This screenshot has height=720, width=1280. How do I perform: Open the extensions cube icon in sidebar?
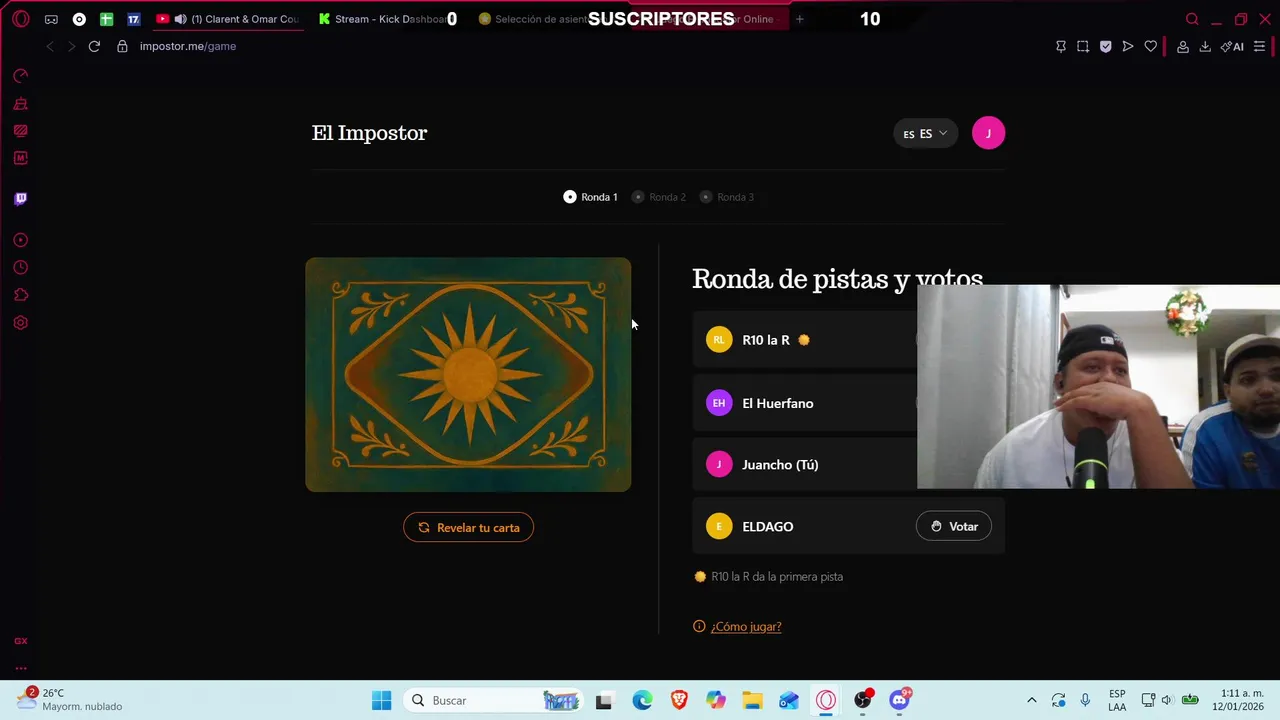coord(20,295)
